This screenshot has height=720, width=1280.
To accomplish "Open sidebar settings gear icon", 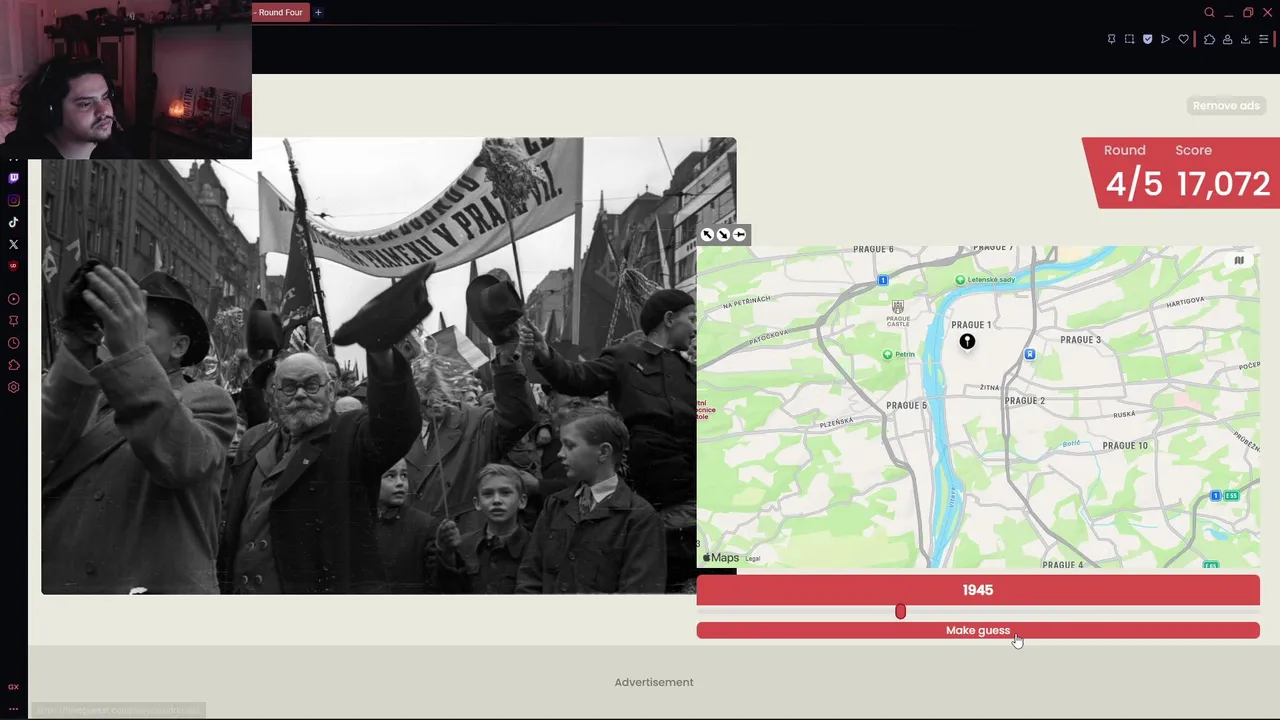I will (x=13, y=387).
